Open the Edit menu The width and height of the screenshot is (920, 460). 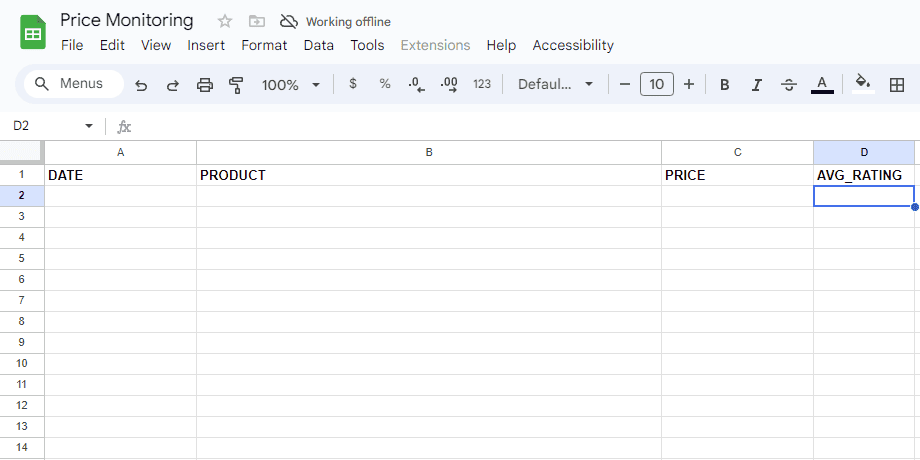(112, 45)
